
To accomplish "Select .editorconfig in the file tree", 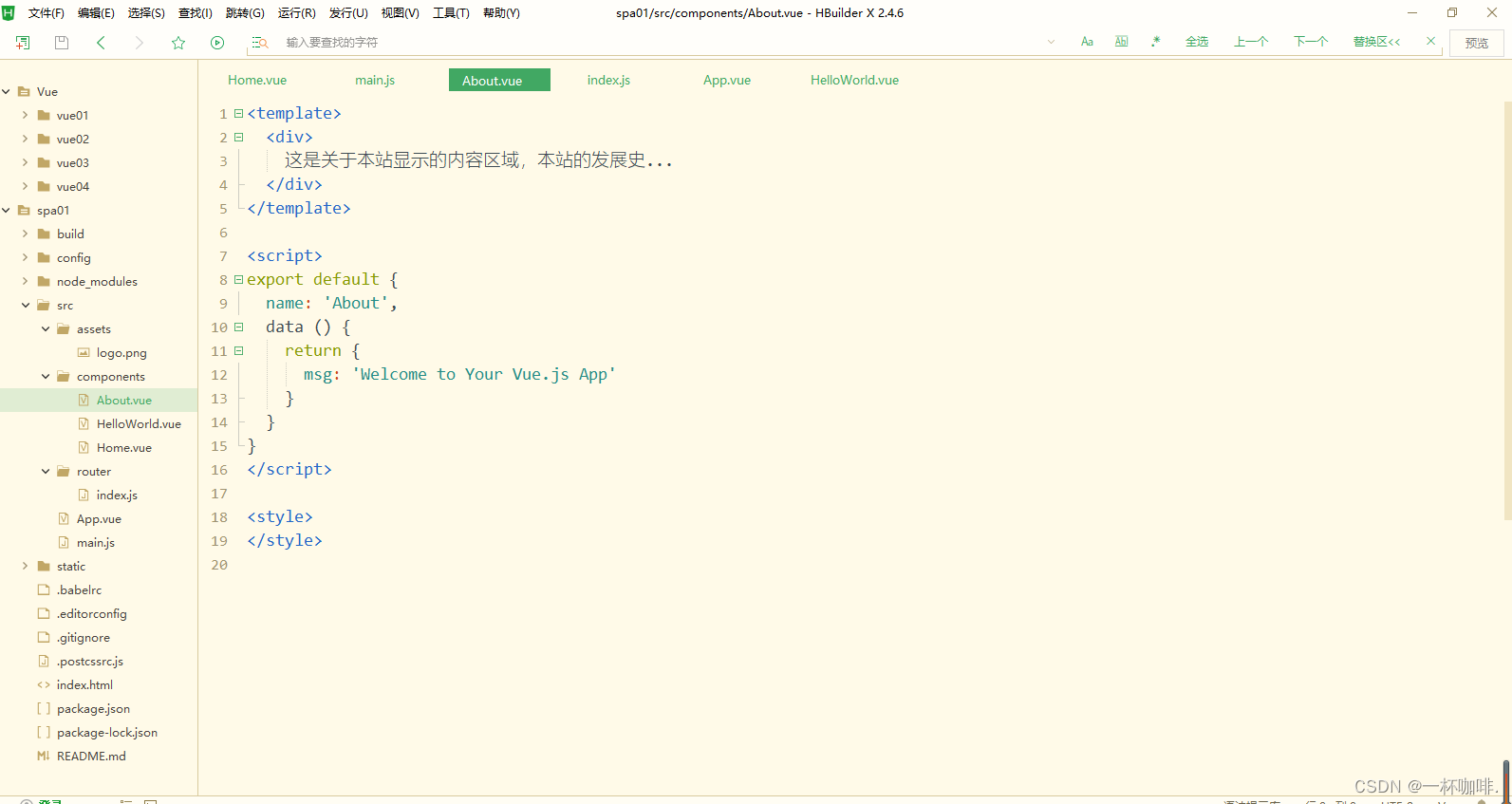I will tap(91, 613).
